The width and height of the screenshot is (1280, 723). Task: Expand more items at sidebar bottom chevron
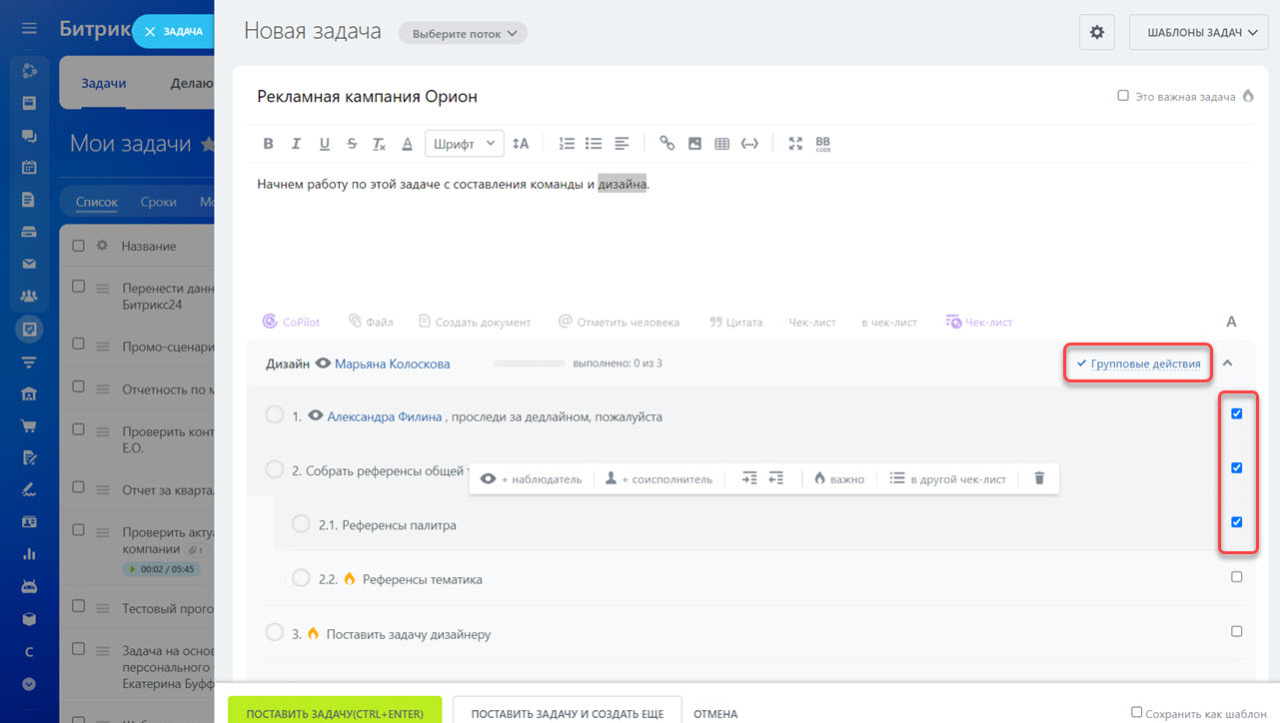pos(29,684)
